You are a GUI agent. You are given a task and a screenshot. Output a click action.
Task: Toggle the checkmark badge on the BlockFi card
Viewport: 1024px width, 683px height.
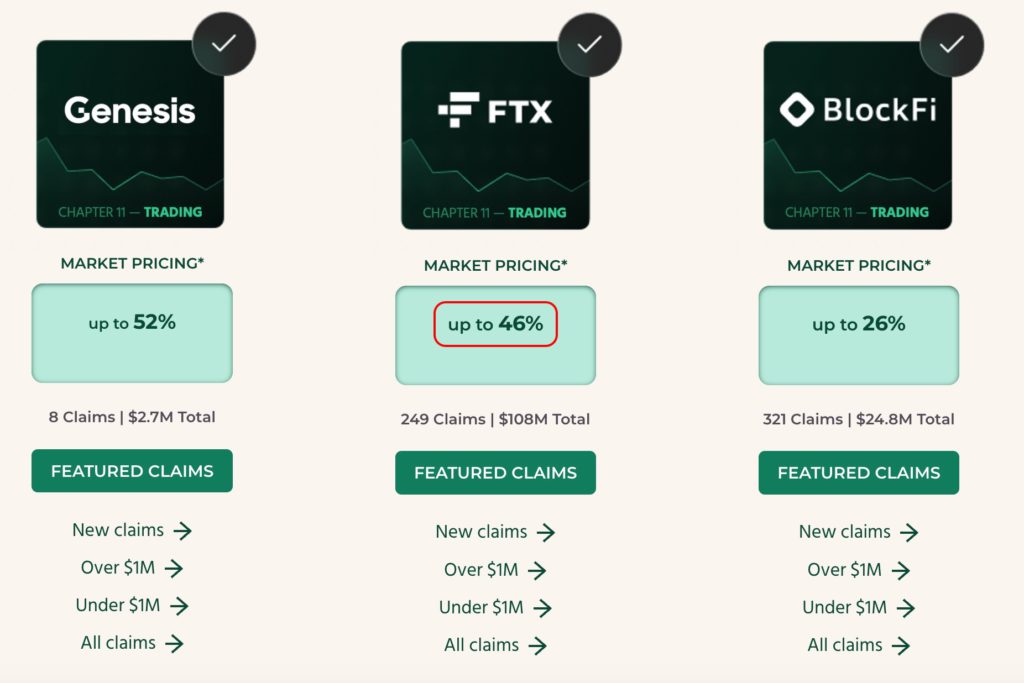pyautogui.click(x=951, y=44)
